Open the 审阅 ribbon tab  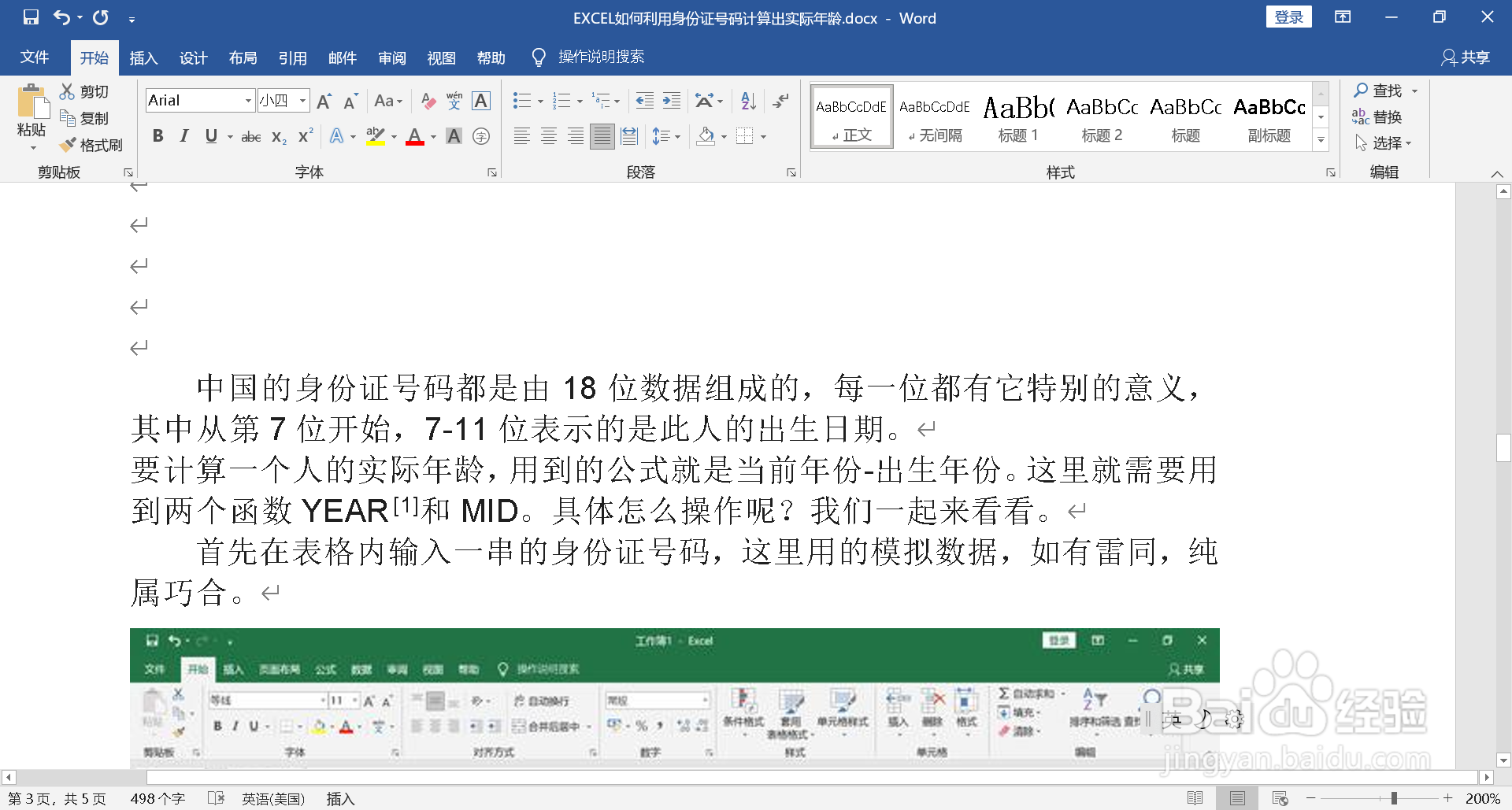tap(392, 57)
